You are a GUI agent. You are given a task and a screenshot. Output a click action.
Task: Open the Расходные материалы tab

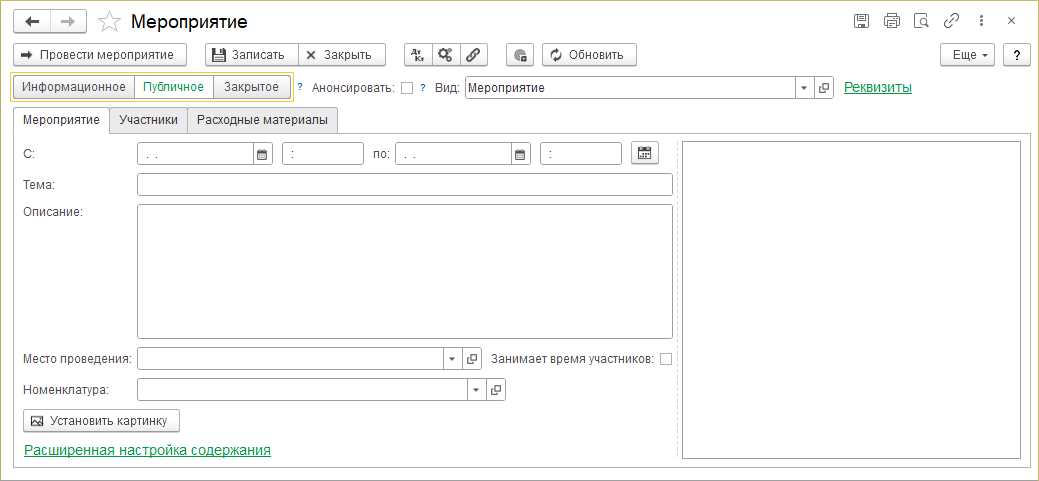pyautogui.click(x=262, y=120)
